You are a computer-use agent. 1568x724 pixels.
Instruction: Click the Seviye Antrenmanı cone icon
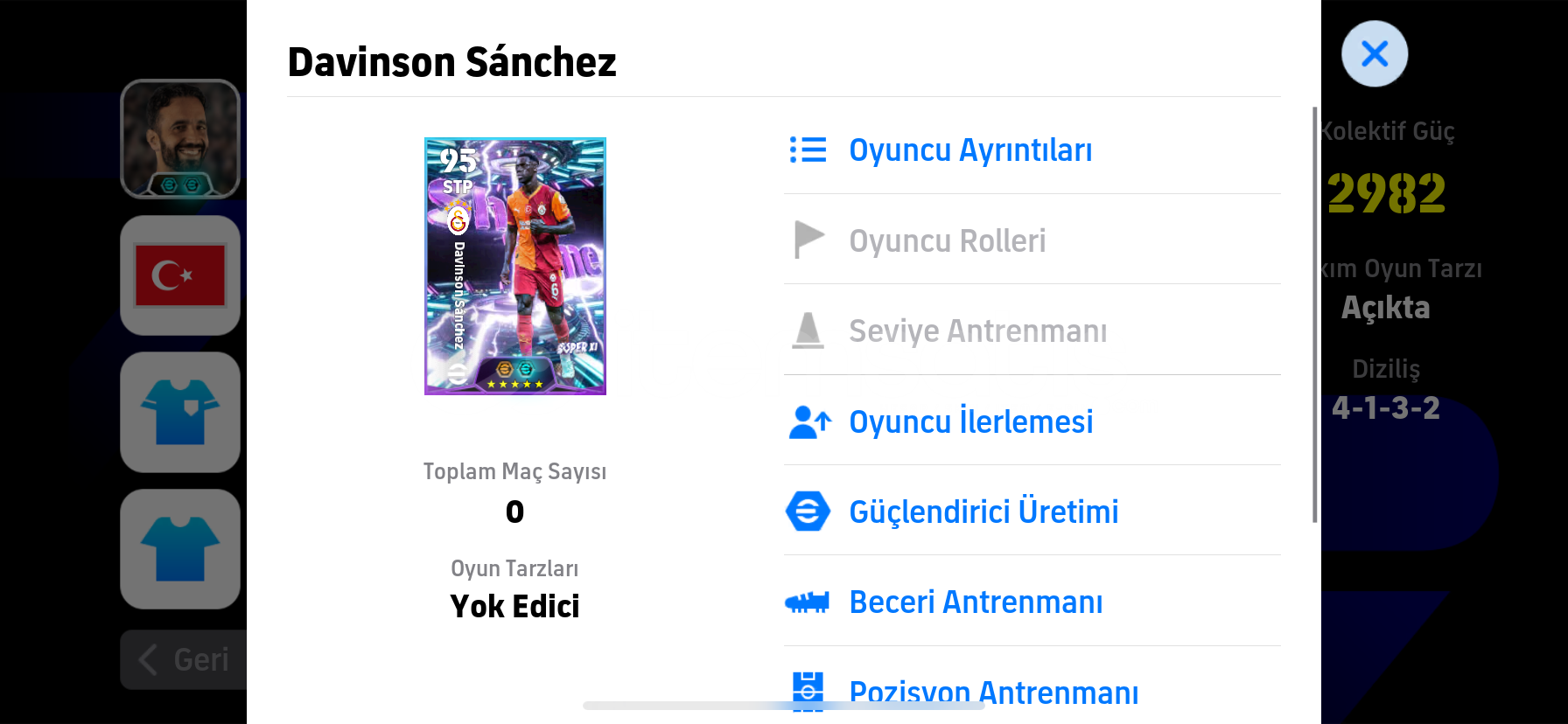pyautogui.click(x=808, y=331)
